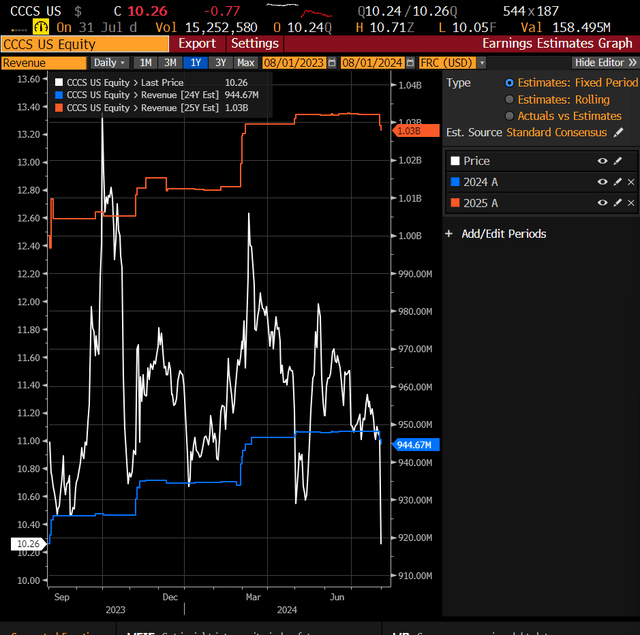640x635 pixels.
Task: Click the 1.03B orange axis marker
Action: (416, 131)
